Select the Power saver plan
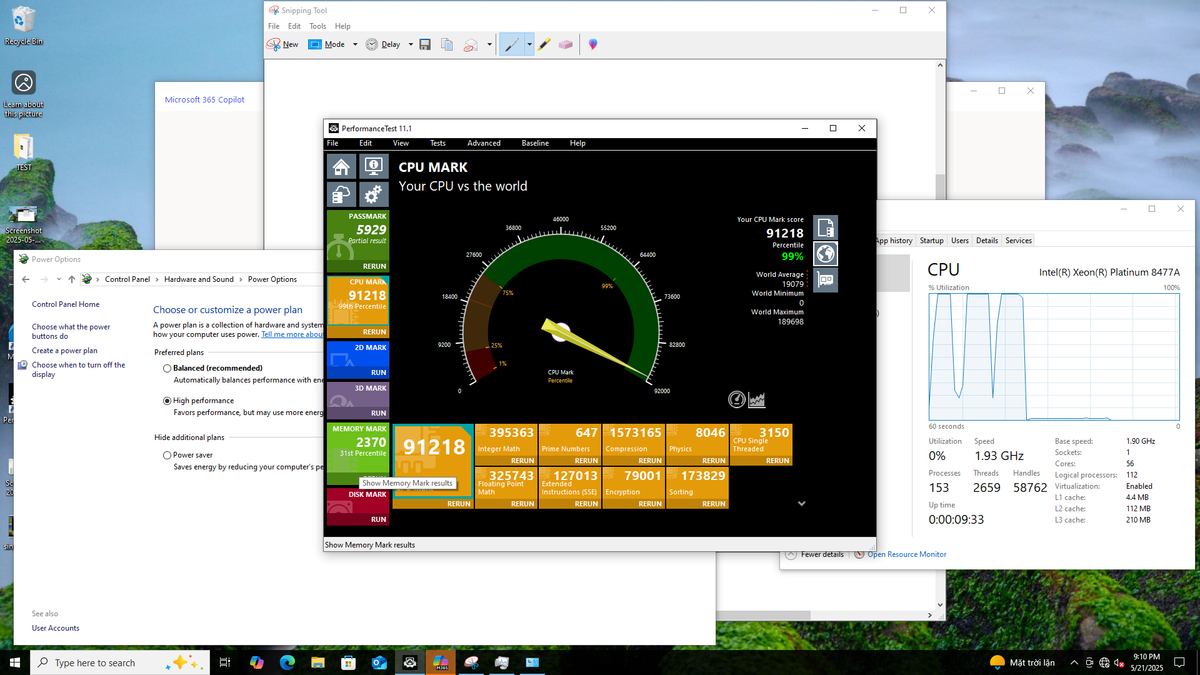The image size is (1200, 675). click(168, 454)
